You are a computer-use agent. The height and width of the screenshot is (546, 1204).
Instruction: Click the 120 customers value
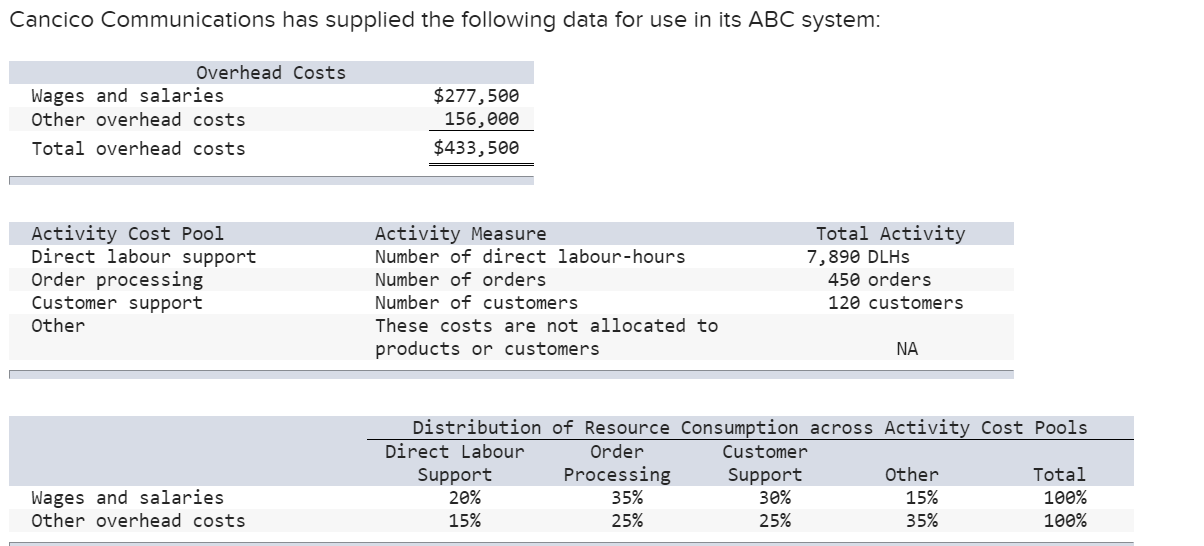tap(895, 303)
